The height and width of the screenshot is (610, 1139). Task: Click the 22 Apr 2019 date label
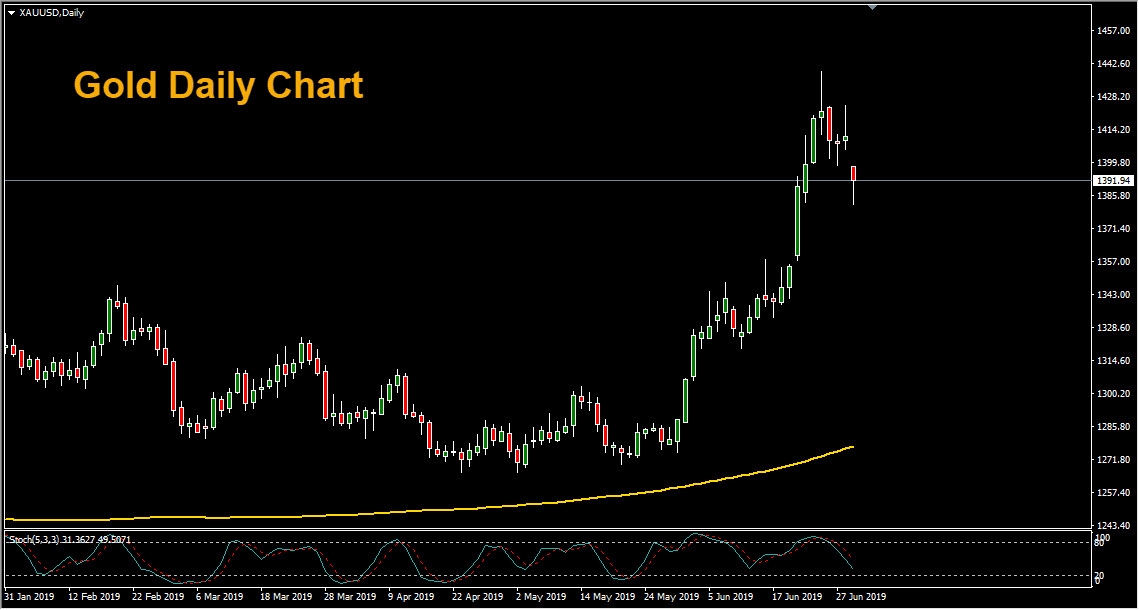(x=477, y=597)
